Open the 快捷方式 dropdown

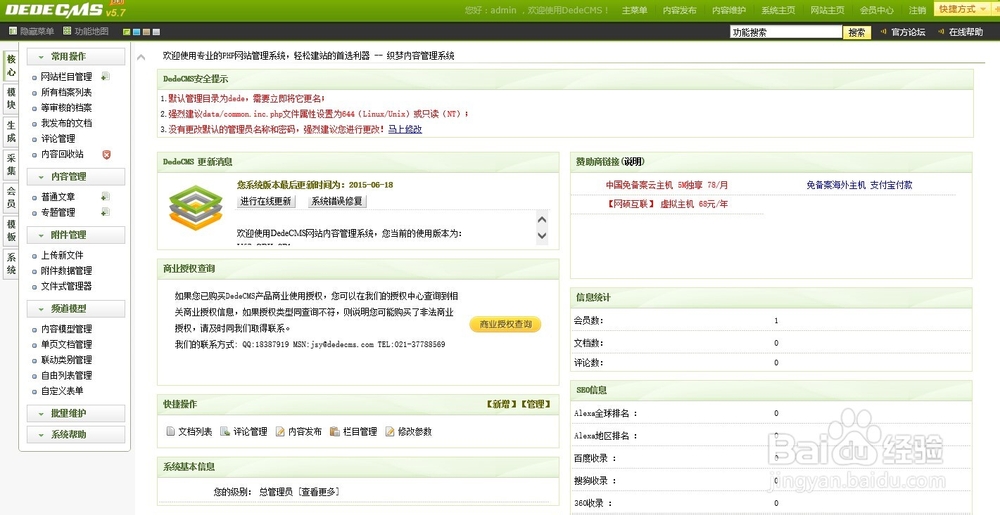click(962, 9)
